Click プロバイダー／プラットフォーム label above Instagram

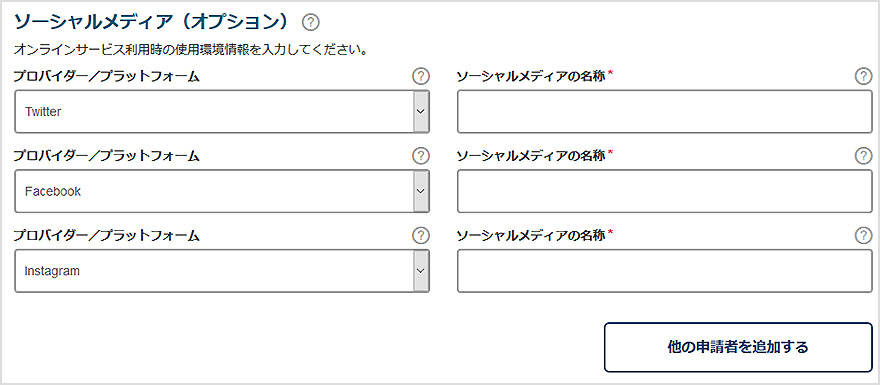point(107,236)
